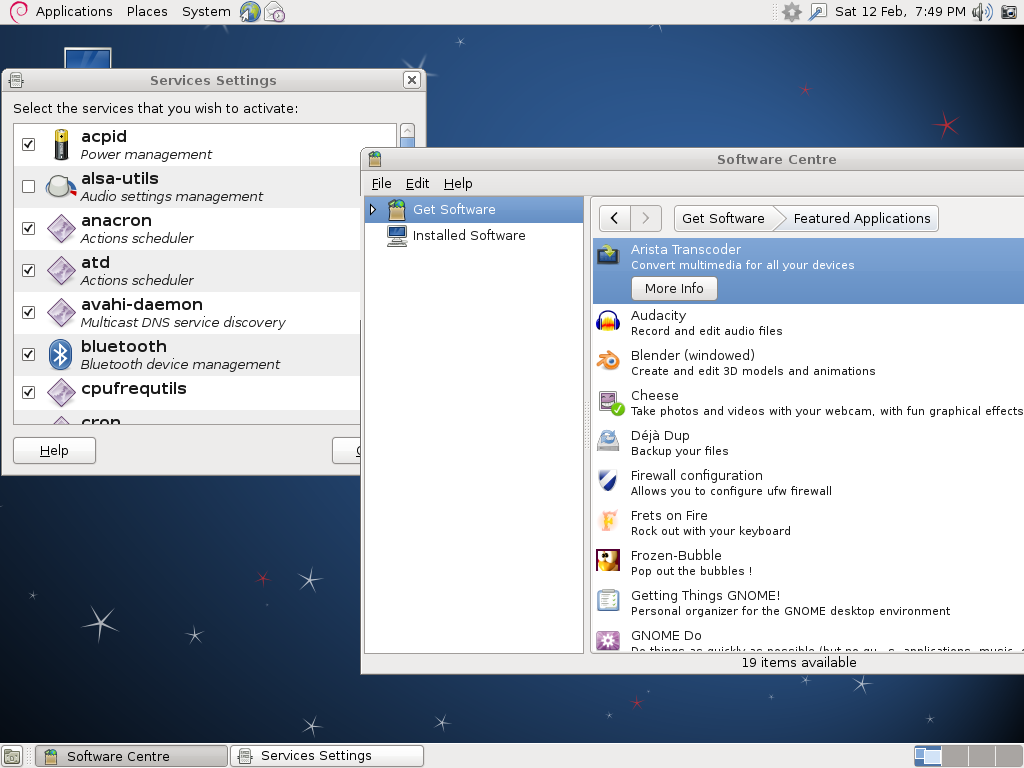Open the Applications menu
Viewport: 1024px width, 768px height.
[x=74, y=12]
